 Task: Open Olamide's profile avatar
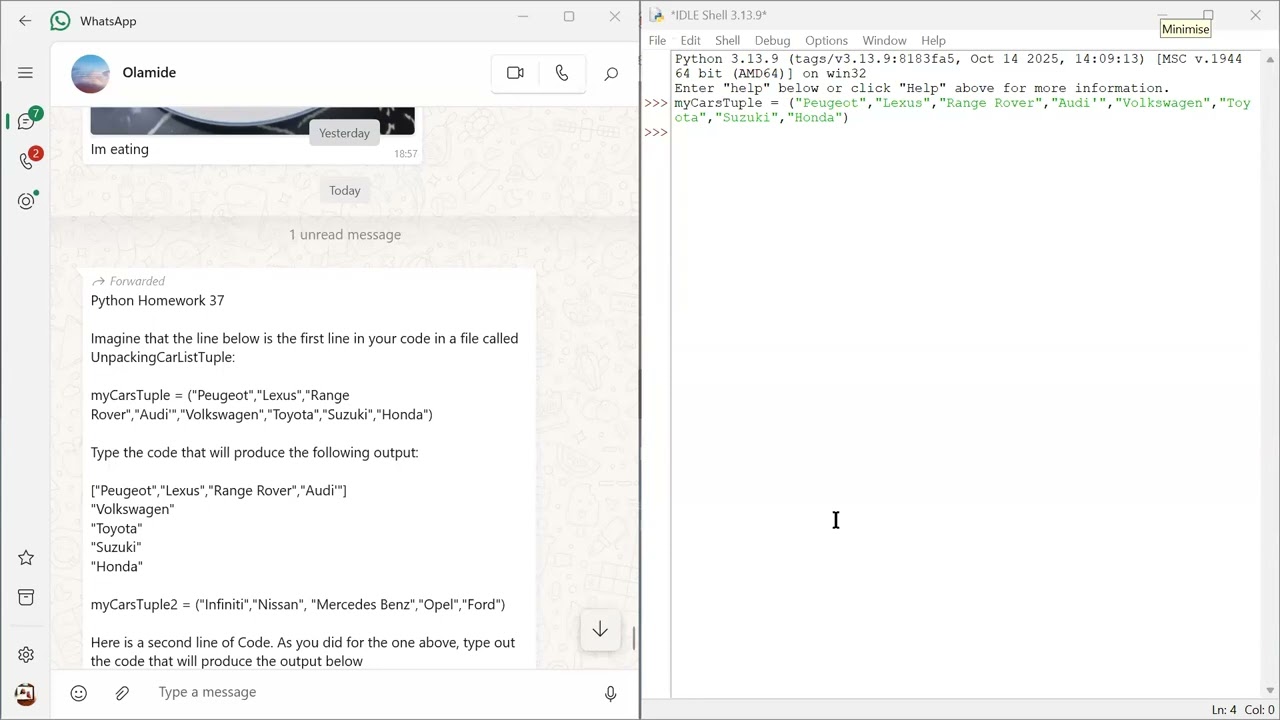pyautogui.click(x=90, y=73)
